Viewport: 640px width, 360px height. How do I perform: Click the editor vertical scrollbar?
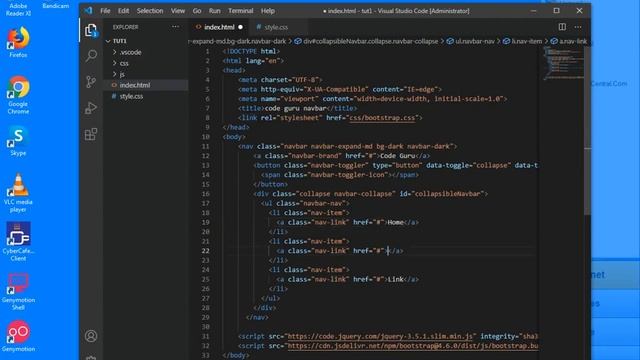pyautogui.click(x=588, y=131)
